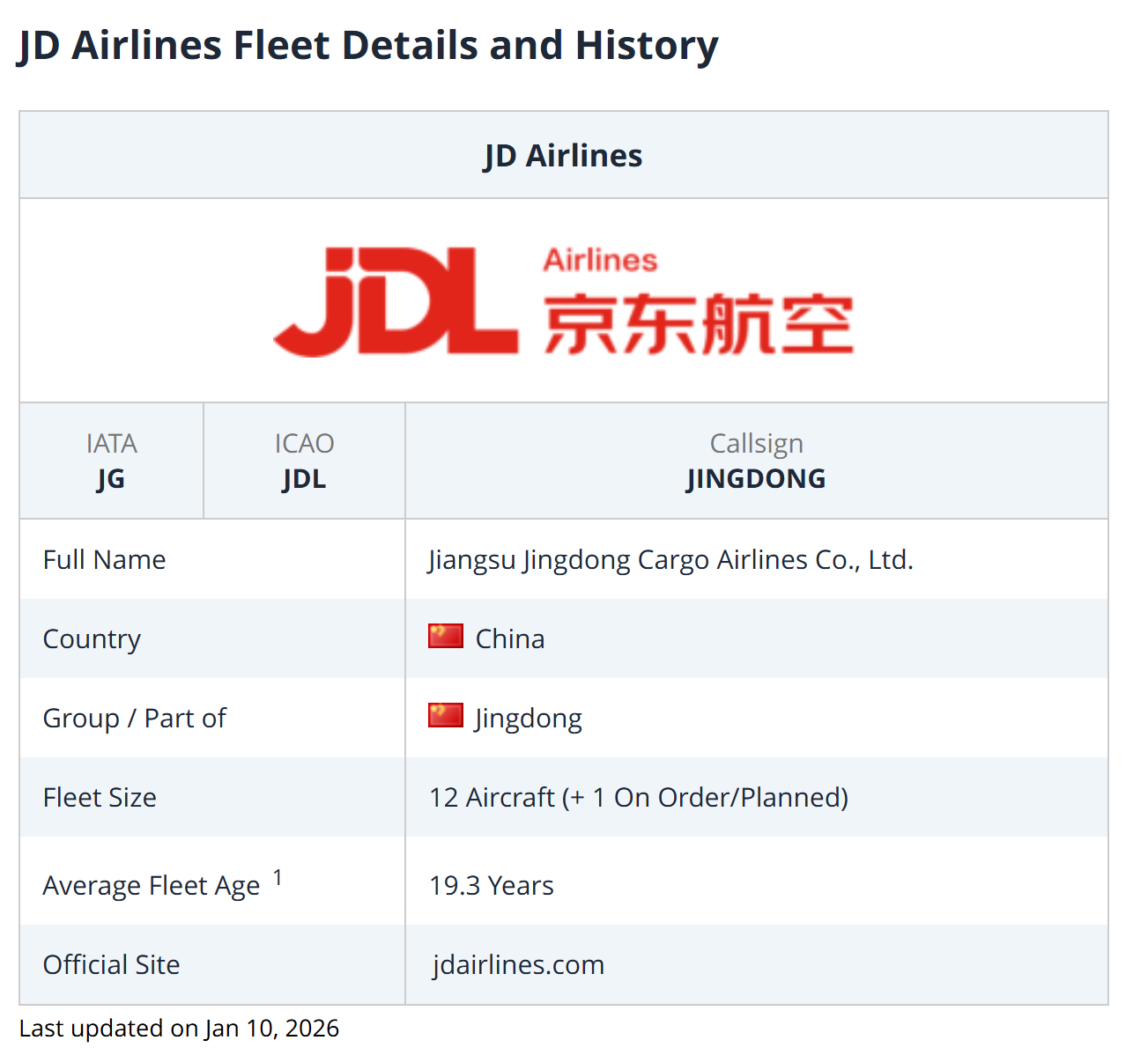
Task: Select the IATA code JG
Action: (111, 479)
